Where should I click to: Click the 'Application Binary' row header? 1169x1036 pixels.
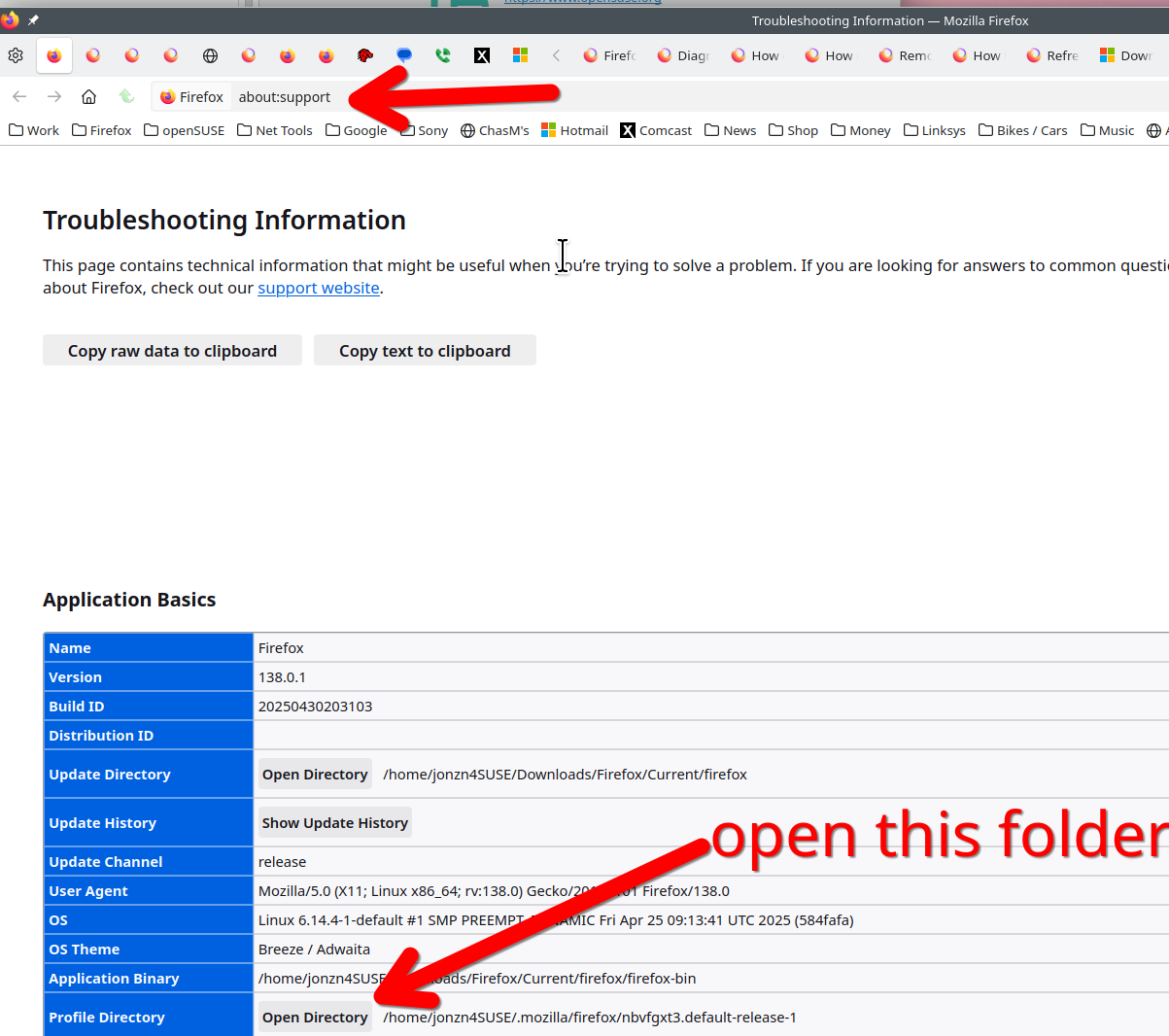click(149, 979)
